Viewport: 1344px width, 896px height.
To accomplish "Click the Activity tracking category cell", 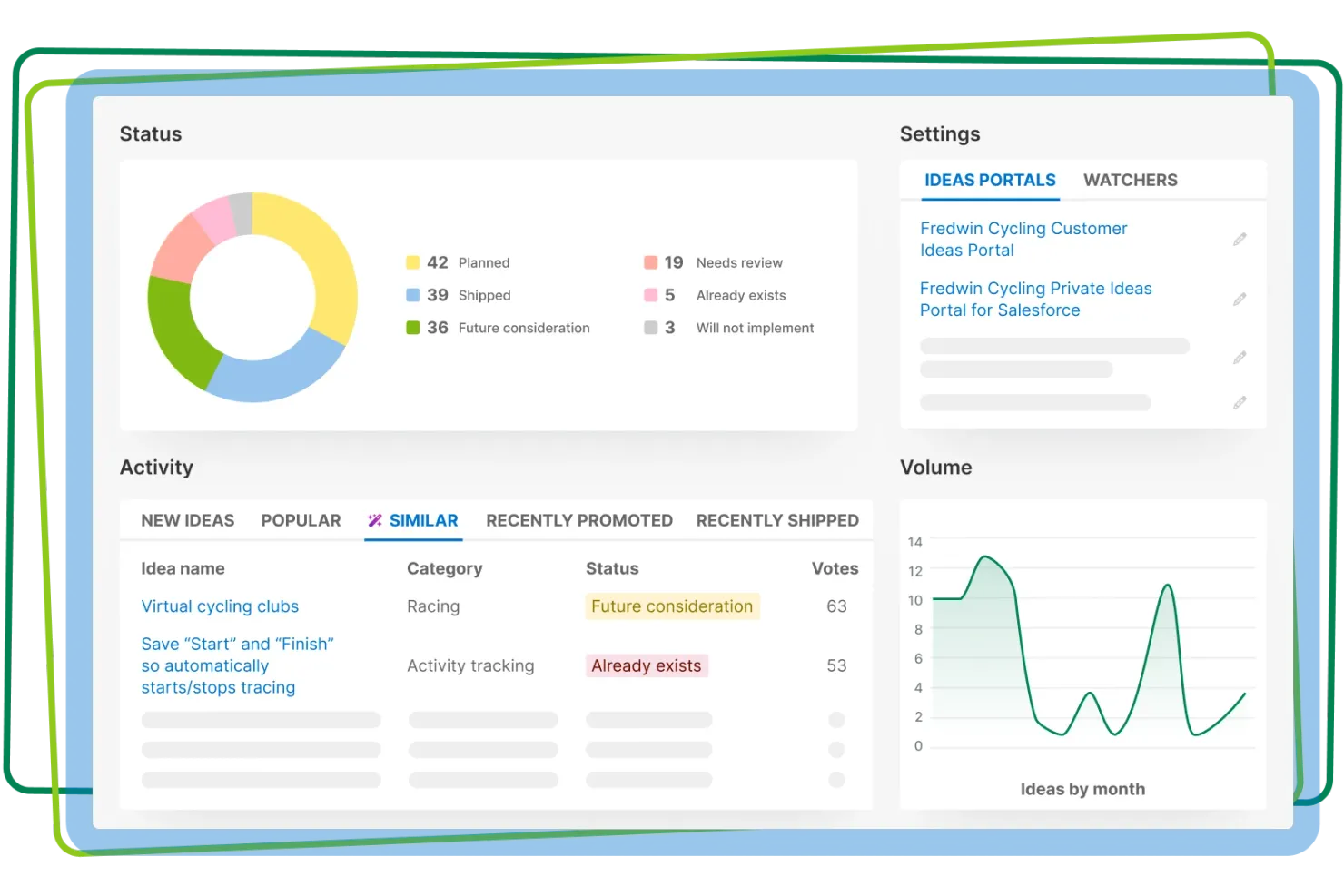I will [470, 665].
